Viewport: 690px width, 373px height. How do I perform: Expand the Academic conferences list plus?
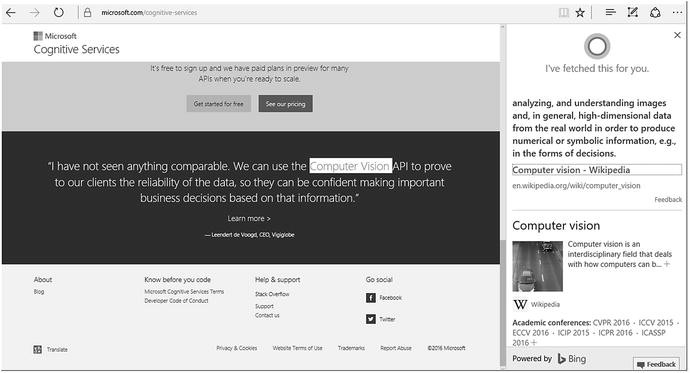click(534, 343)
